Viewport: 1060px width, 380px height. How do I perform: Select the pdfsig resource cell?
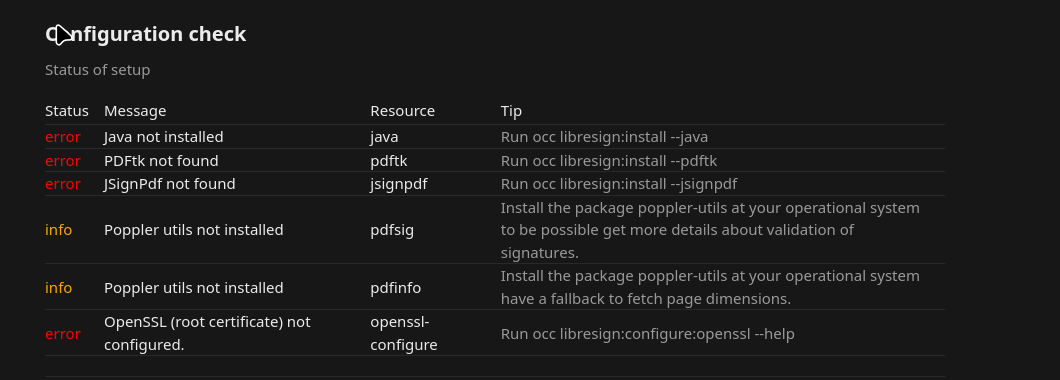pos(392,230)
